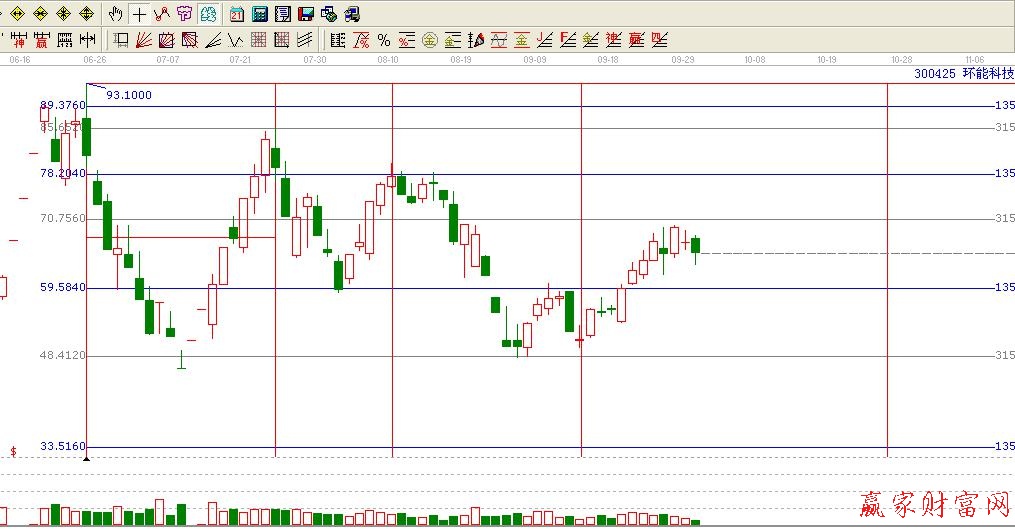
Task: Click the red 赢 ruler icon
Action: [x=42, y=40]
